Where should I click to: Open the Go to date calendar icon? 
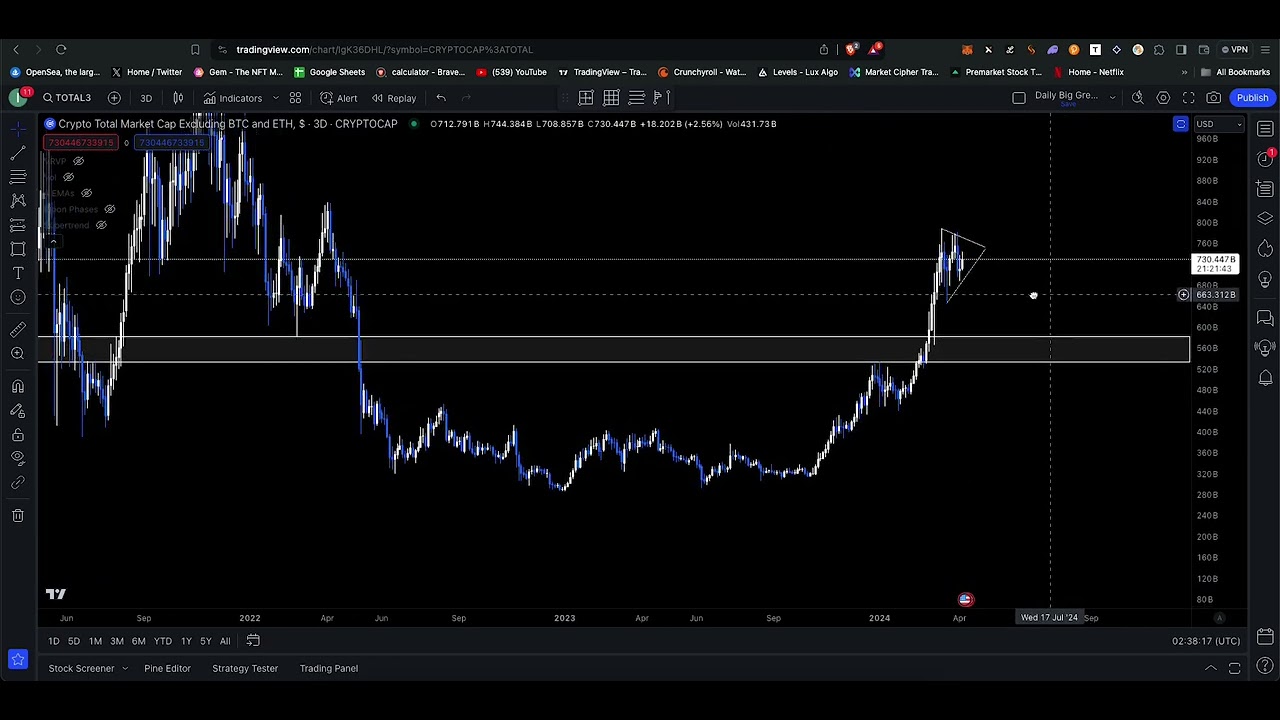coord(253,641)
